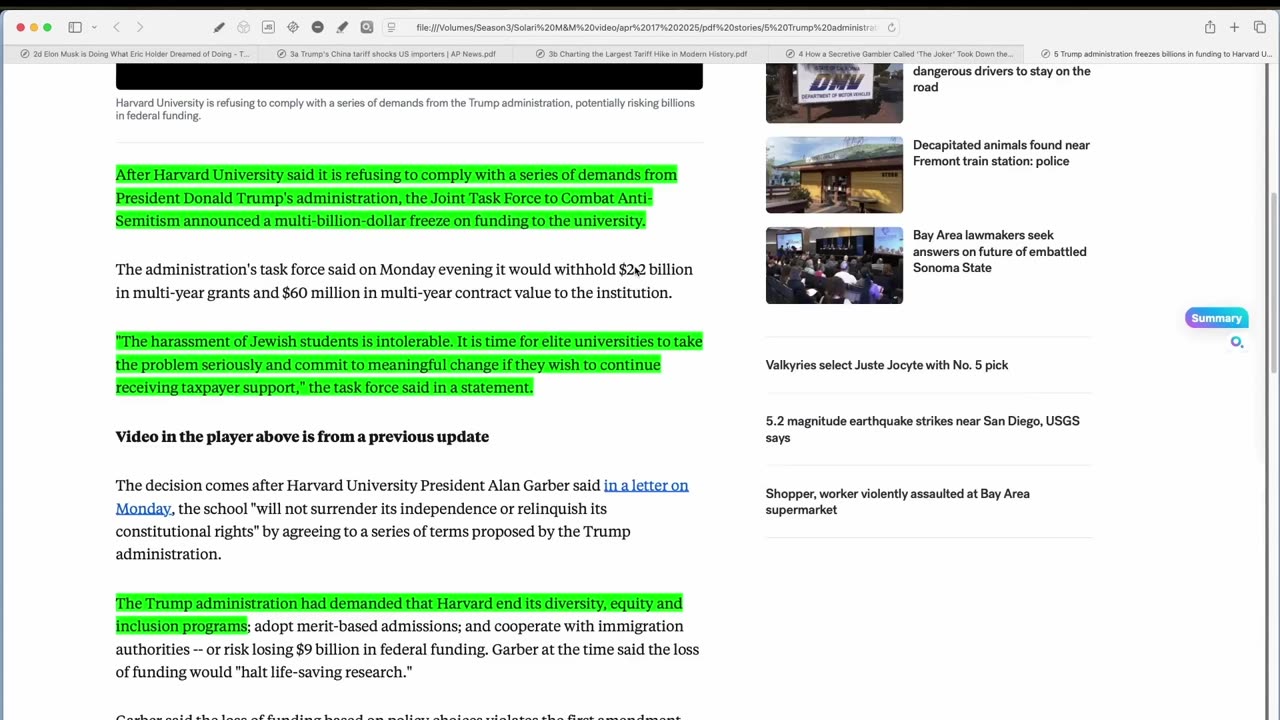This screenshot has width=1280, height=720.
Task: Click the photo caption about Harvard refusing
Action: [x=405, y=108]
